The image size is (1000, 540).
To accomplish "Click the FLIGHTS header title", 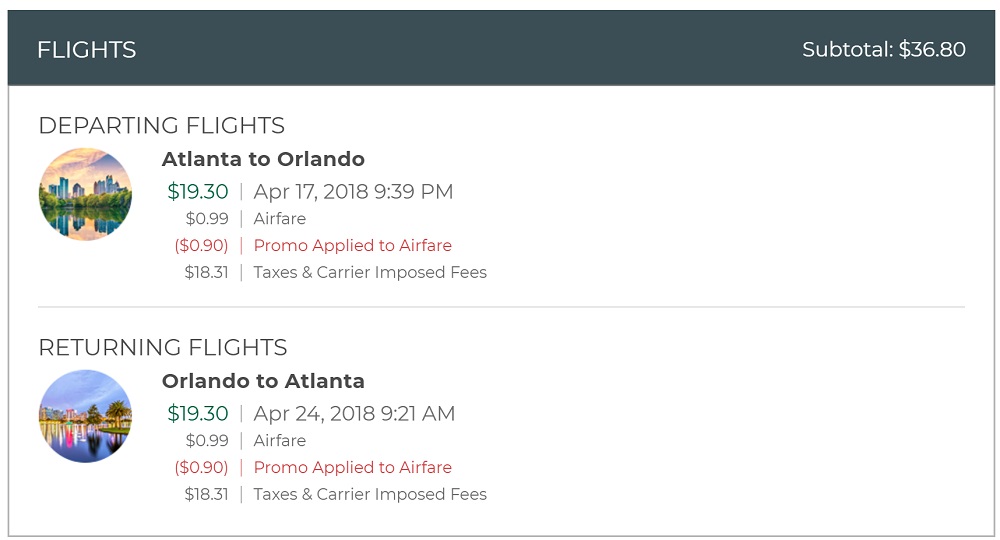I will 86,49.
